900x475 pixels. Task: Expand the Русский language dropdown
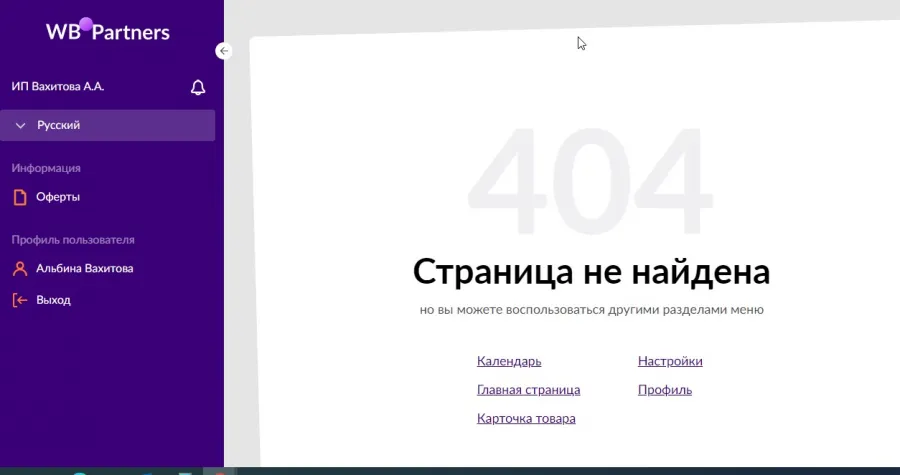(108, 125)
